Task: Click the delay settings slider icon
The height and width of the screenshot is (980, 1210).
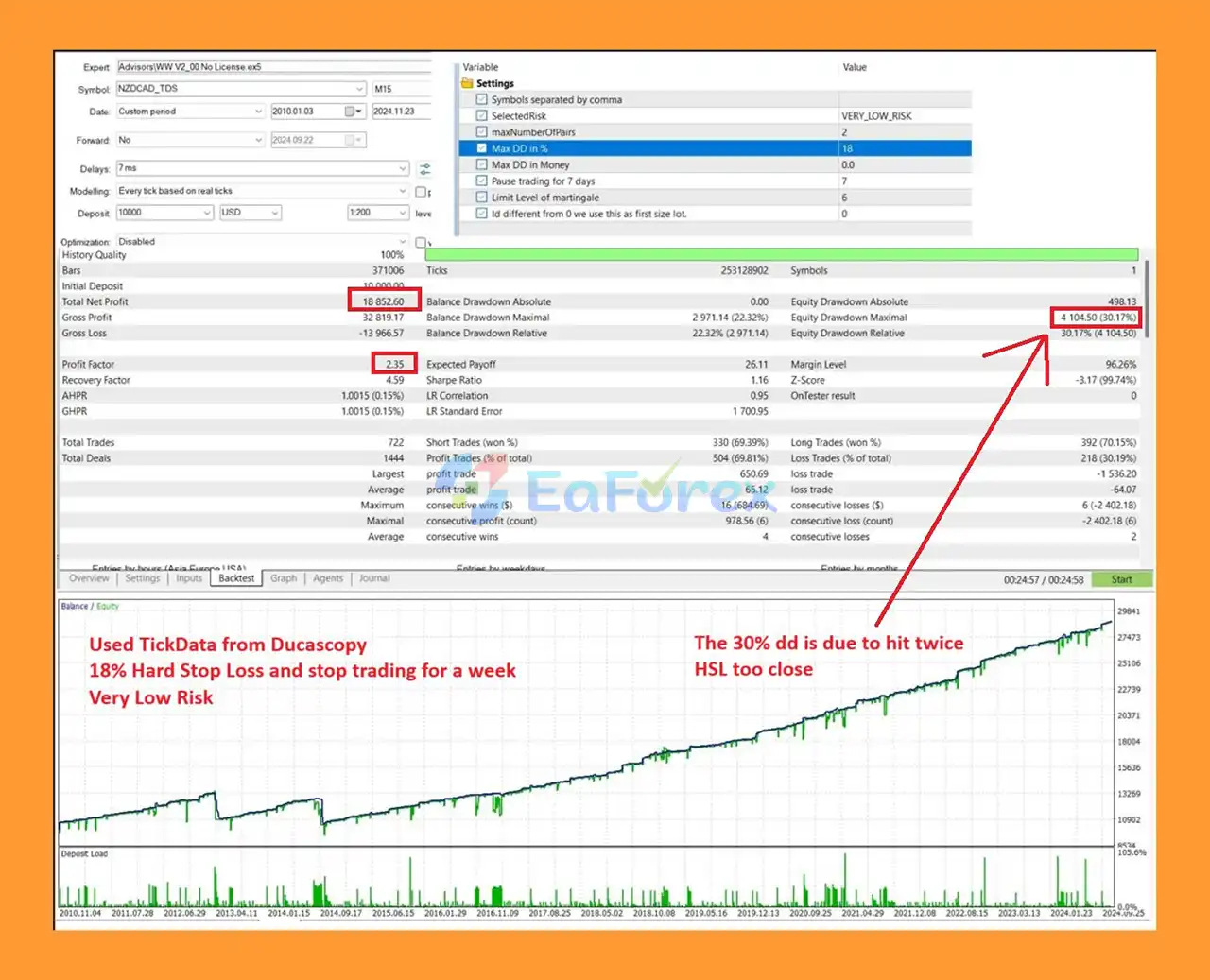Action: [424, 169]
